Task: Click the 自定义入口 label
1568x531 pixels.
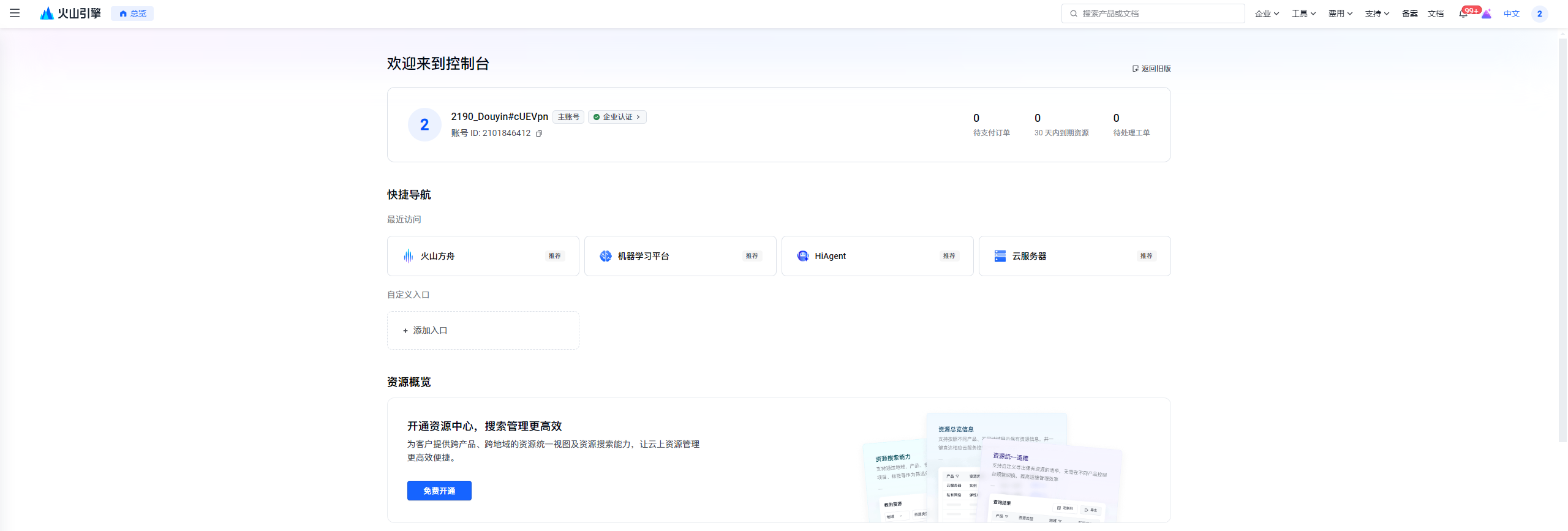Action: point(409,295)
